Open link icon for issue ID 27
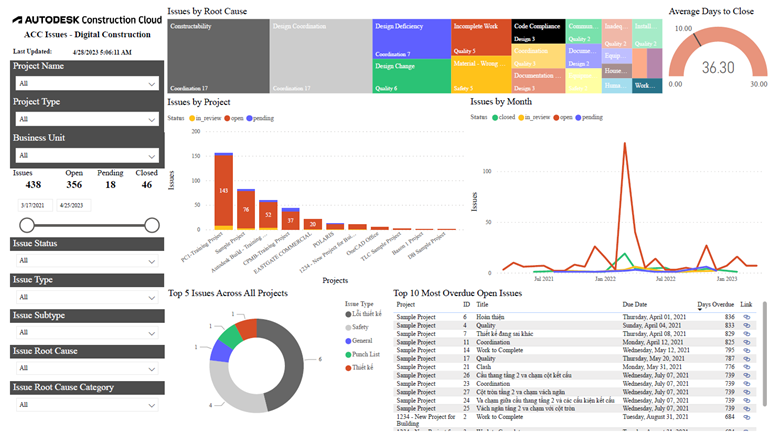This screenshot has width=780, height=442. pos(747,392)
